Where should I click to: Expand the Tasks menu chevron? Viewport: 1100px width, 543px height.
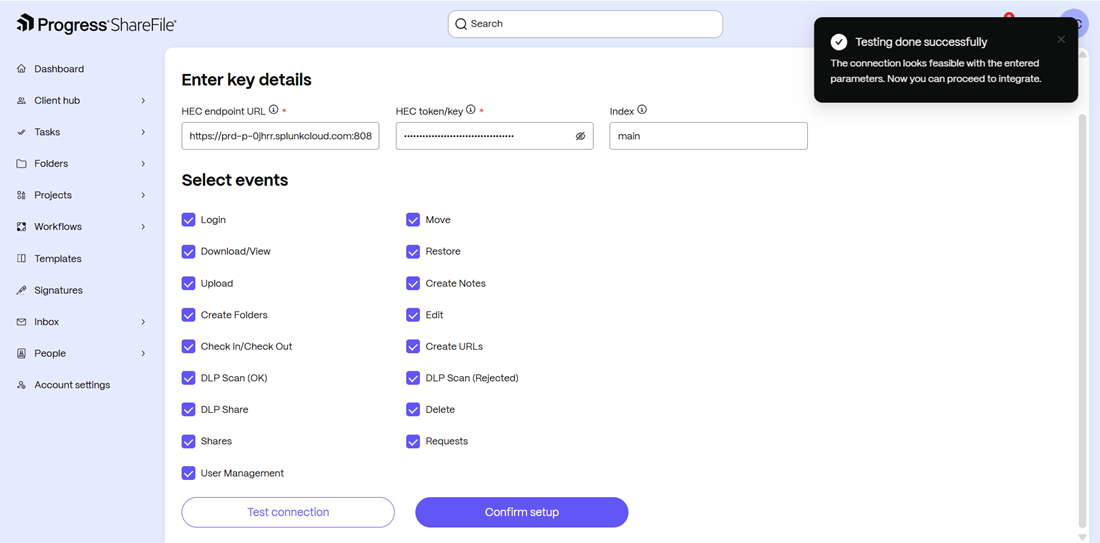tap(143, 132)
